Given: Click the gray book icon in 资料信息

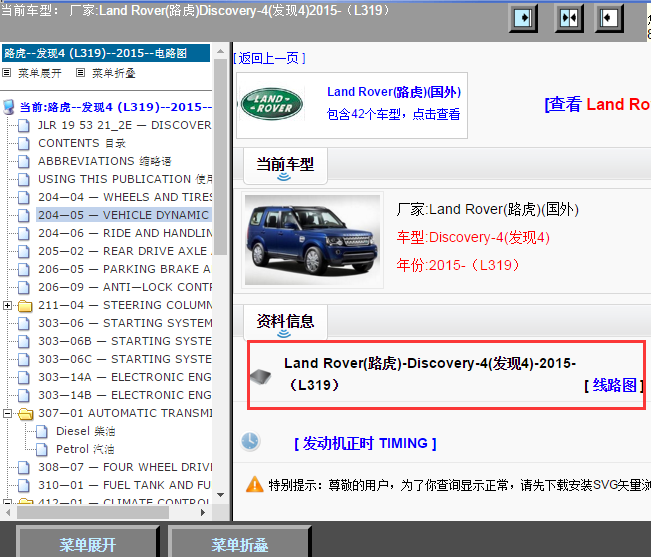Looking at the screenshot, I should pos(261,376).
